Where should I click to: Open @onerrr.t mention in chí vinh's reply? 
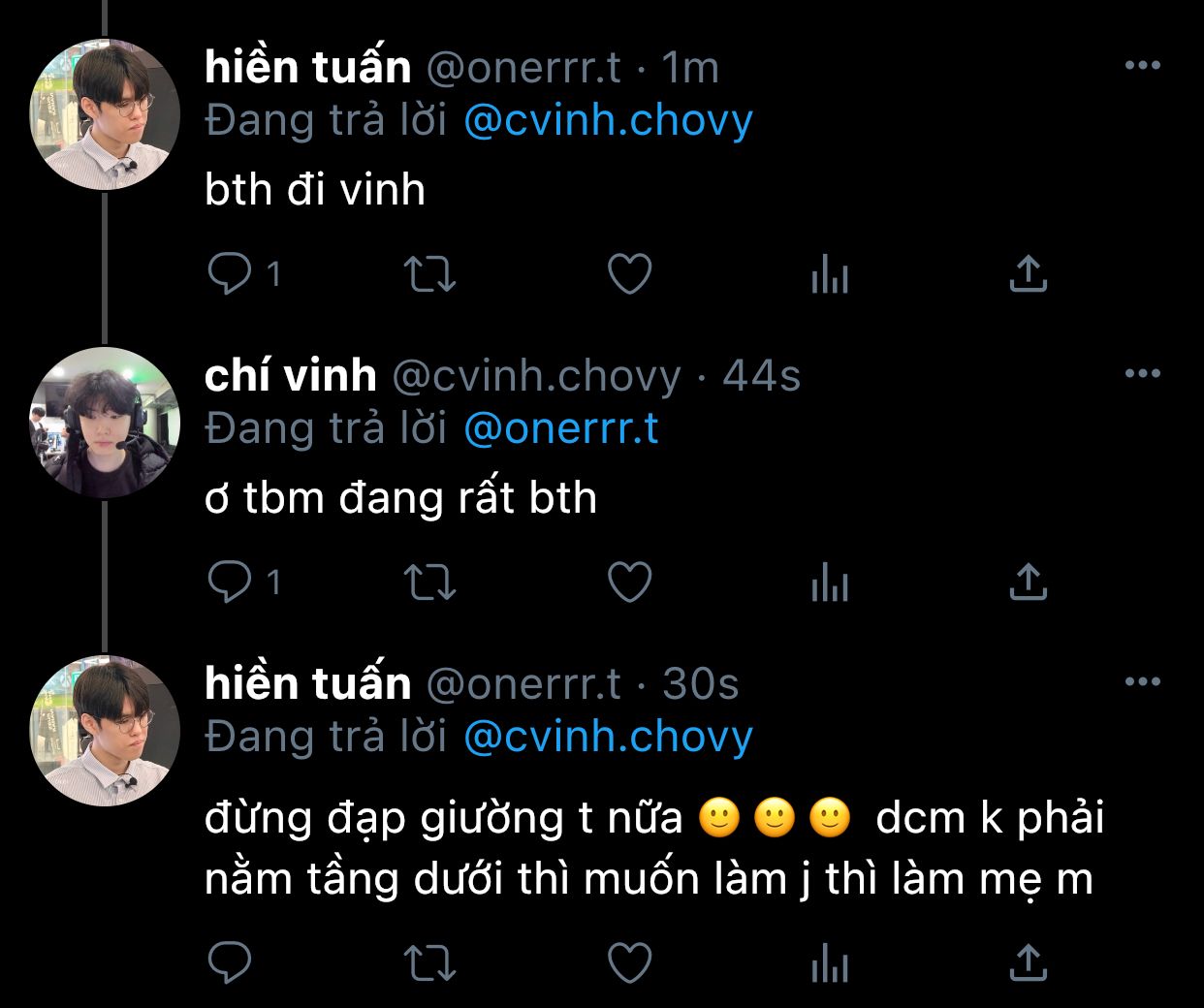click(x=561, y=428)
